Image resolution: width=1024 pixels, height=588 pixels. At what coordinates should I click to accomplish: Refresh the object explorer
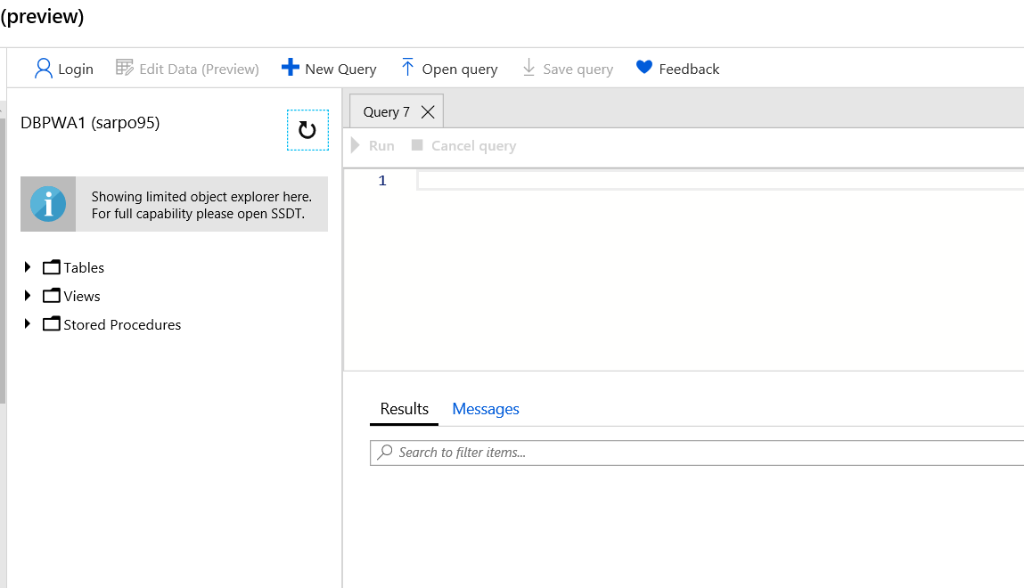click(x=308, y=130)
